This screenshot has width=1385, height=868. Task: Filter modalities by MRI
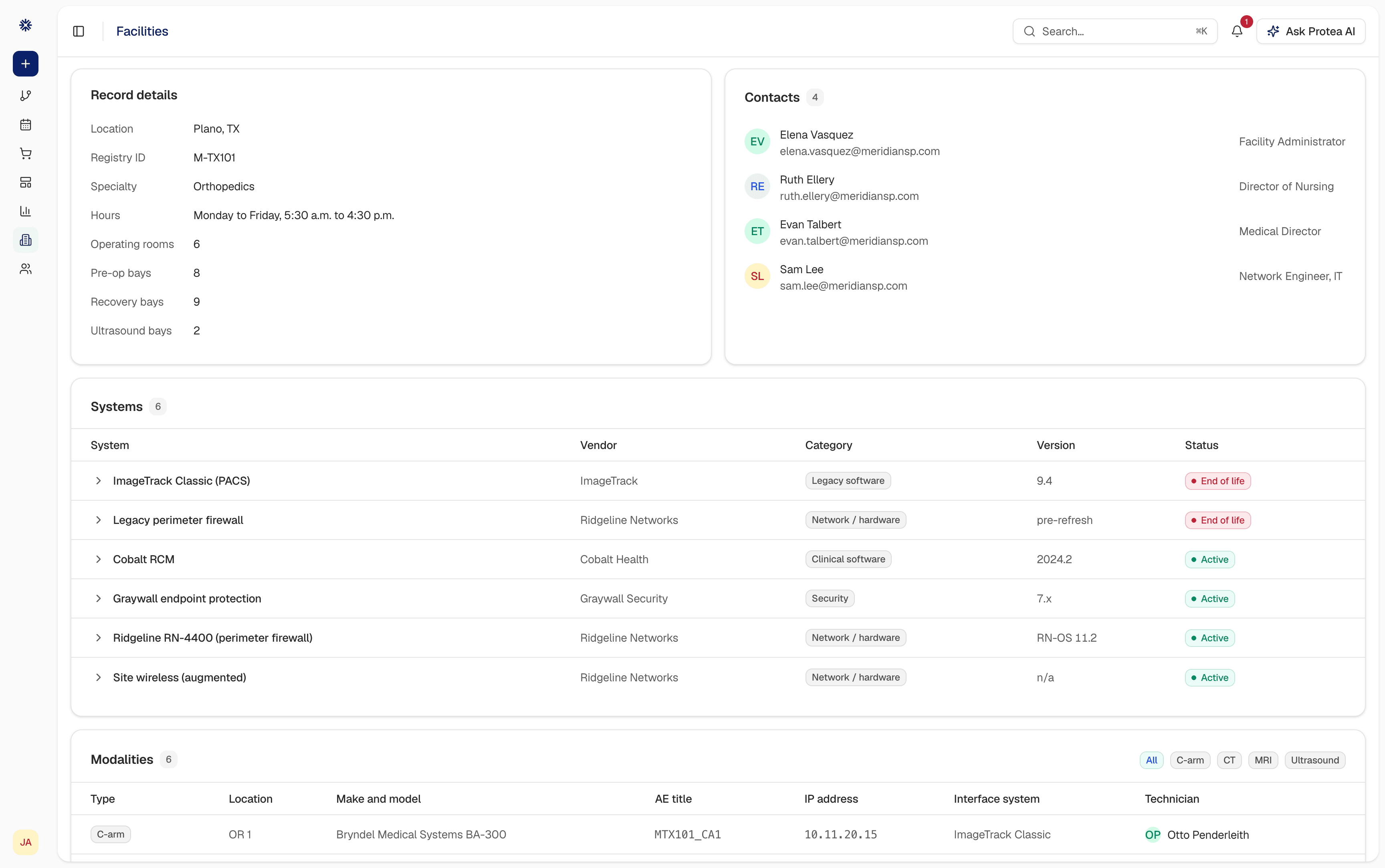pos(1263,760)
